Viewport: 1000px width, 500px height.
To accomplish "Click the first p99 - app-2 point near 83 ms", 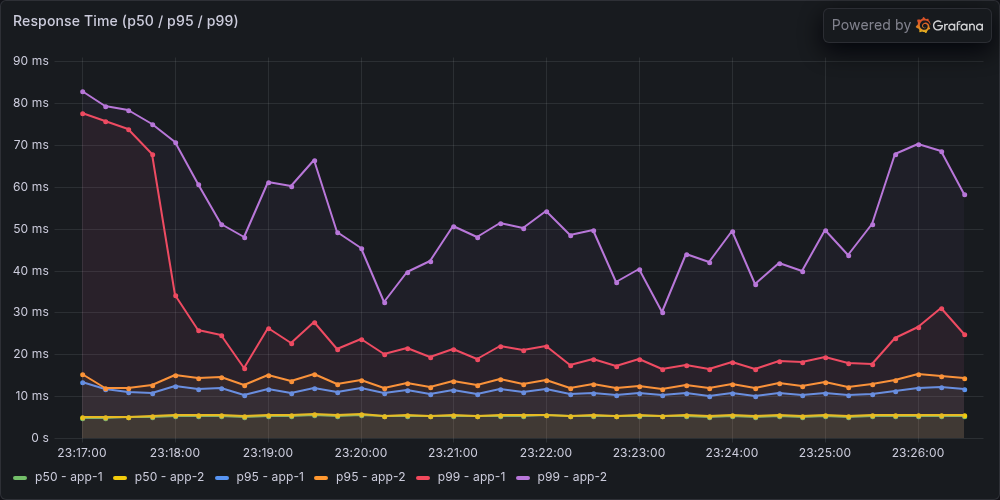I will (x=82, y=92).
